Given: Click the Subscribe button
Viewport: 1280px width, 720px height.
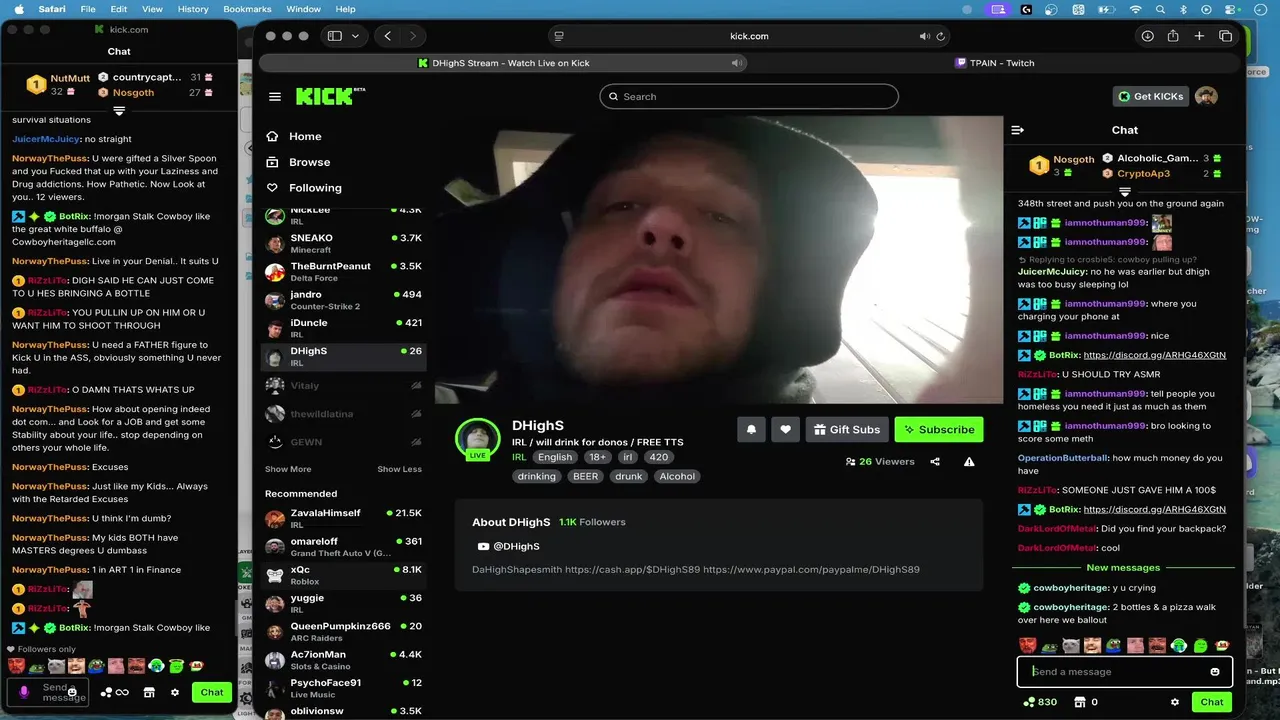Looking at the screenshot, I should click(939, 430).
